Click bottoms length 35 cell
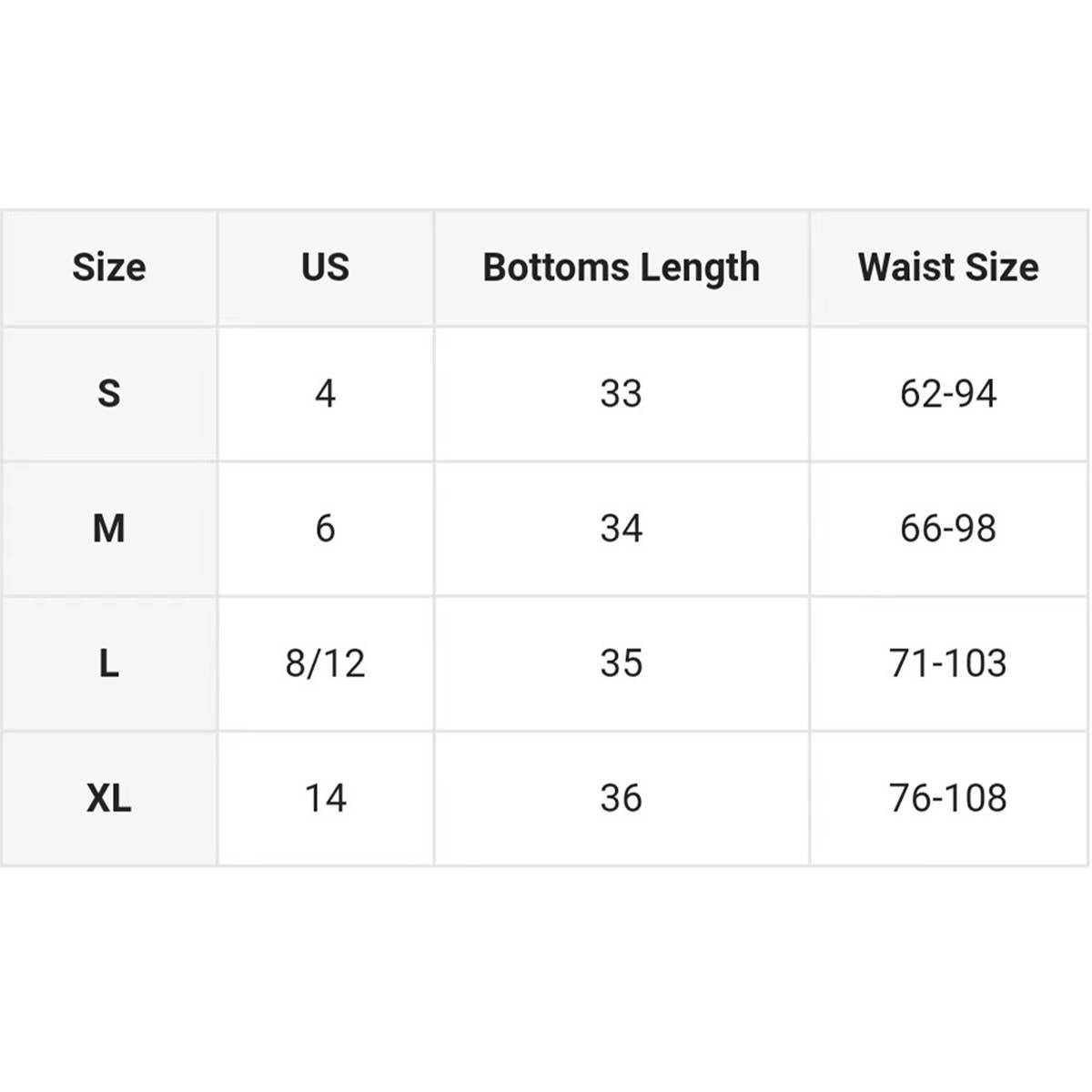1092x1092 pixels. [621, 662]
